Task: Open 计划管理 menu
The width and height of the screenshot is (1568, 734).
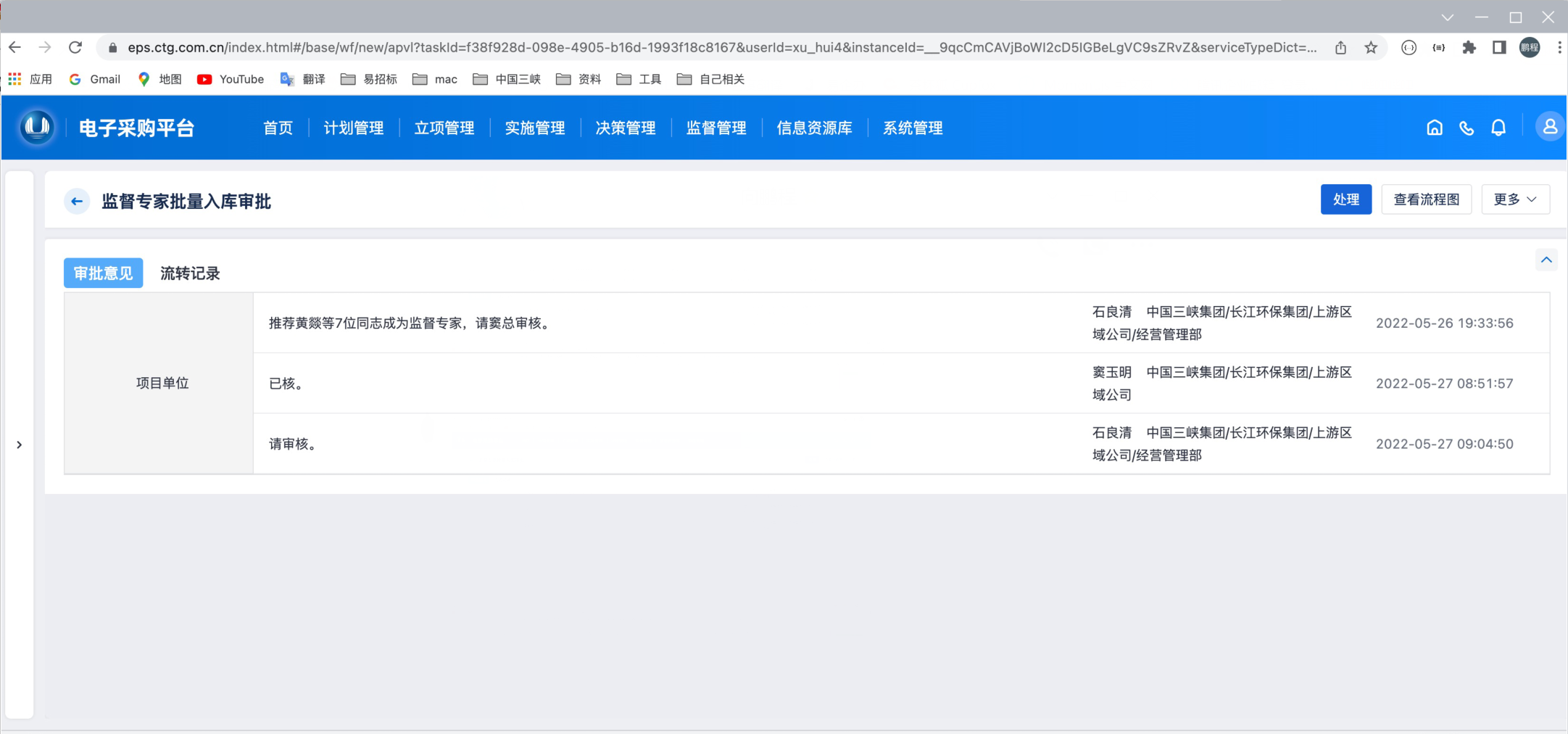Action: 354,128
